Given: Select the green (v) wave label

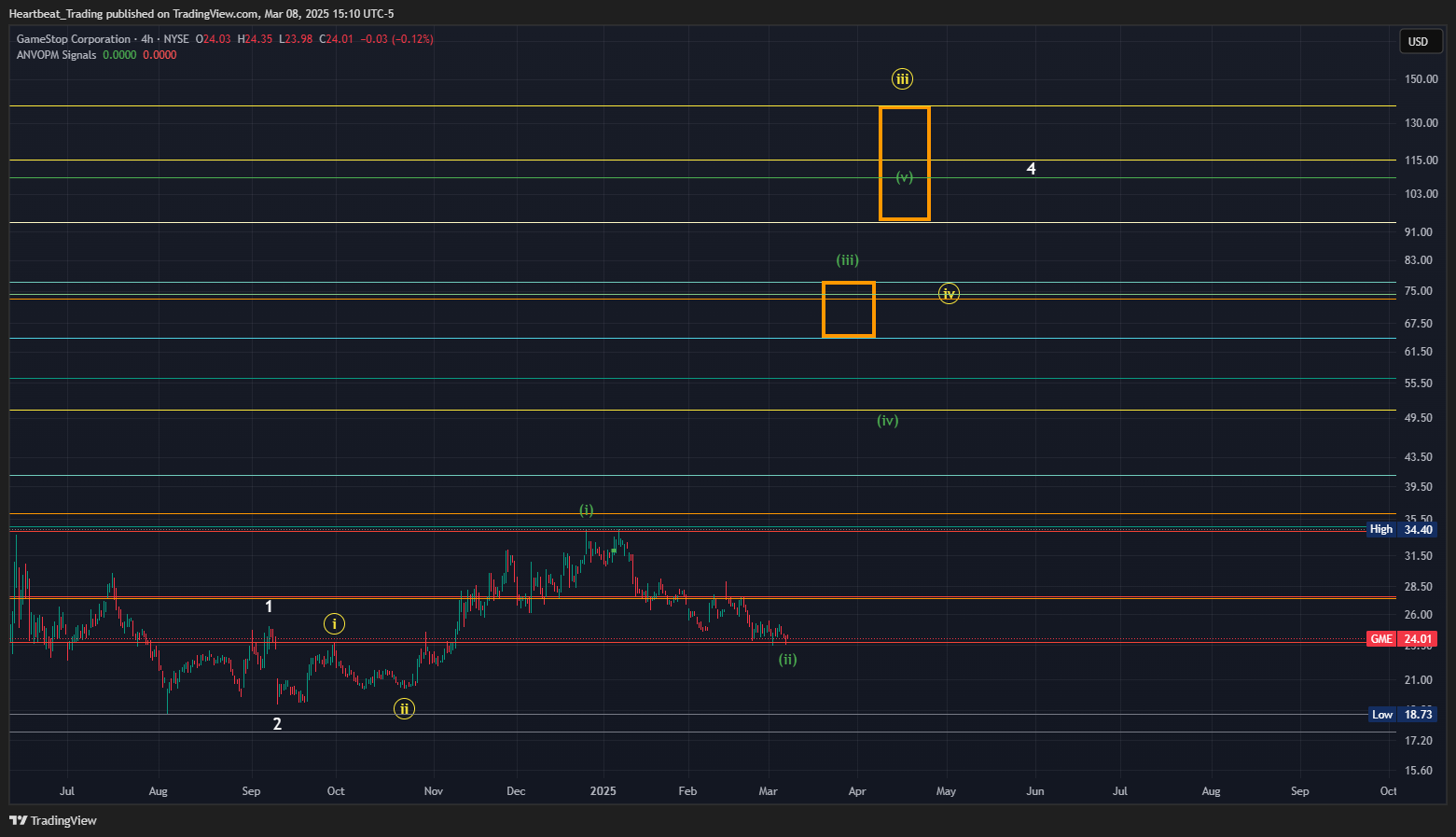Looking at the screenshot, I should 905,177.
